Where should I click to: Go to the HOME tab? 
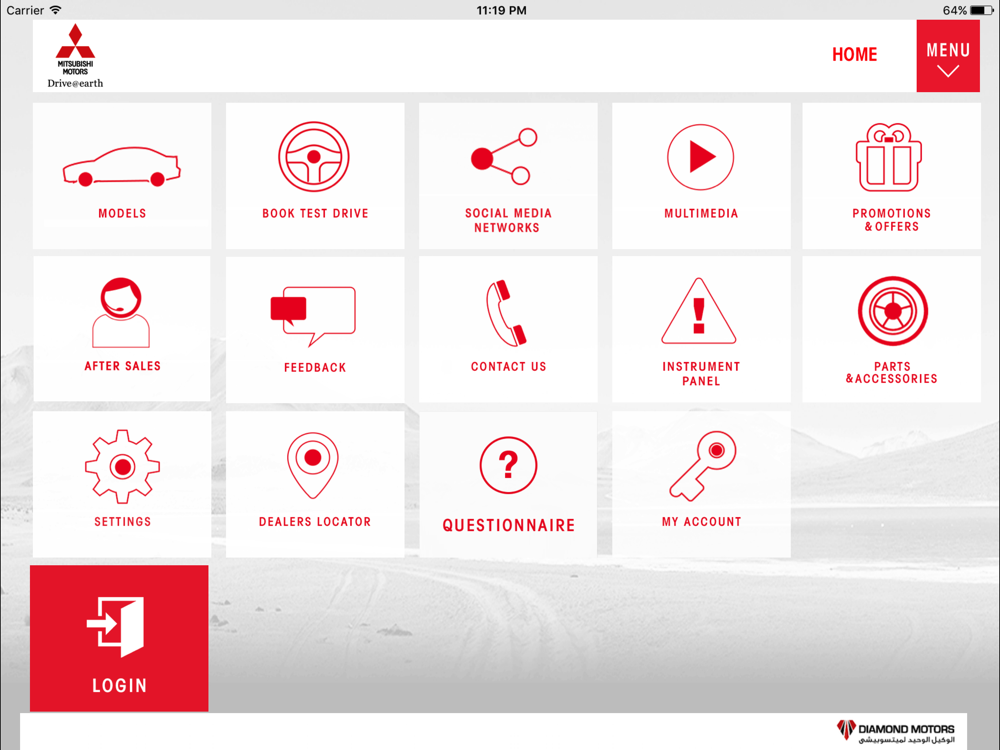point(855,55)
